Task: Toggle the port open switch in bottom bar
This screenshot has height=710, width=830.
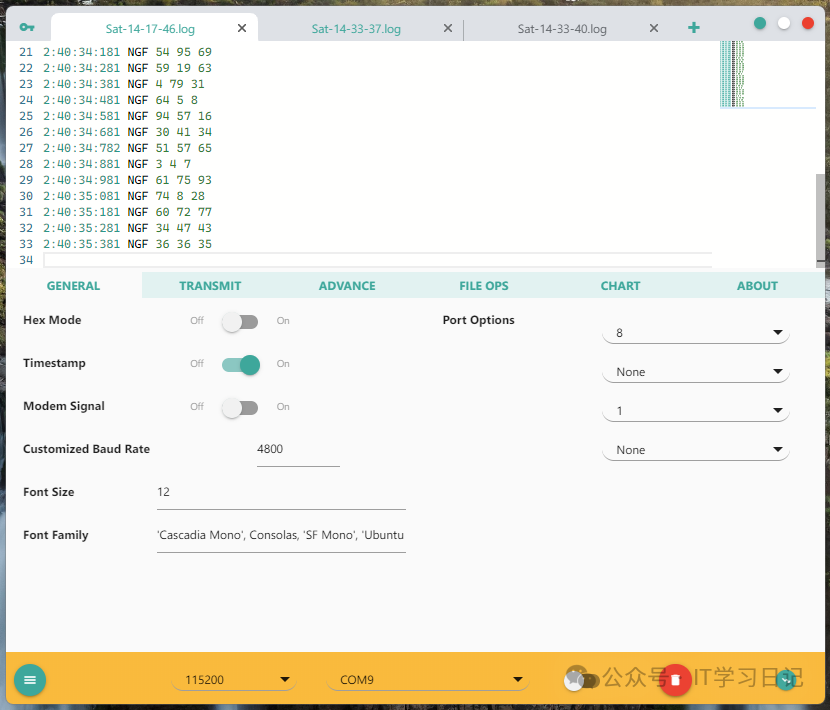Action: pyautogui.click(x=581, y=680)
